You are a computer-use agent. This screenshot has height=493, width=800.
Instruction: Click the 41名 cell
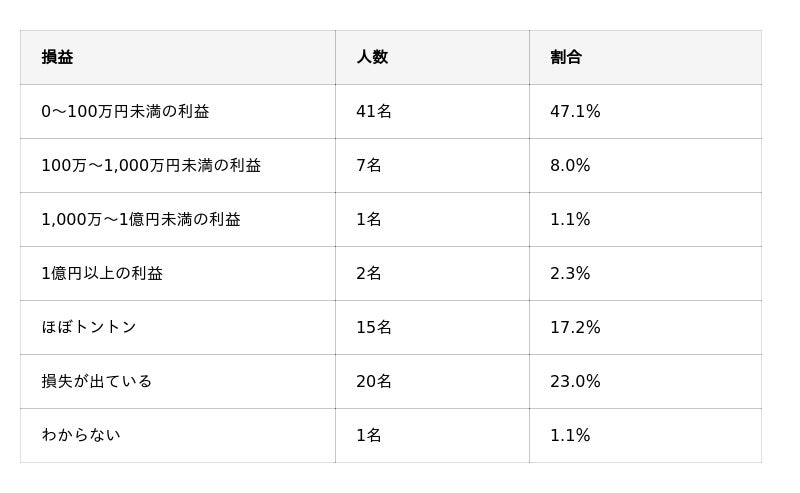pos(374,112)
